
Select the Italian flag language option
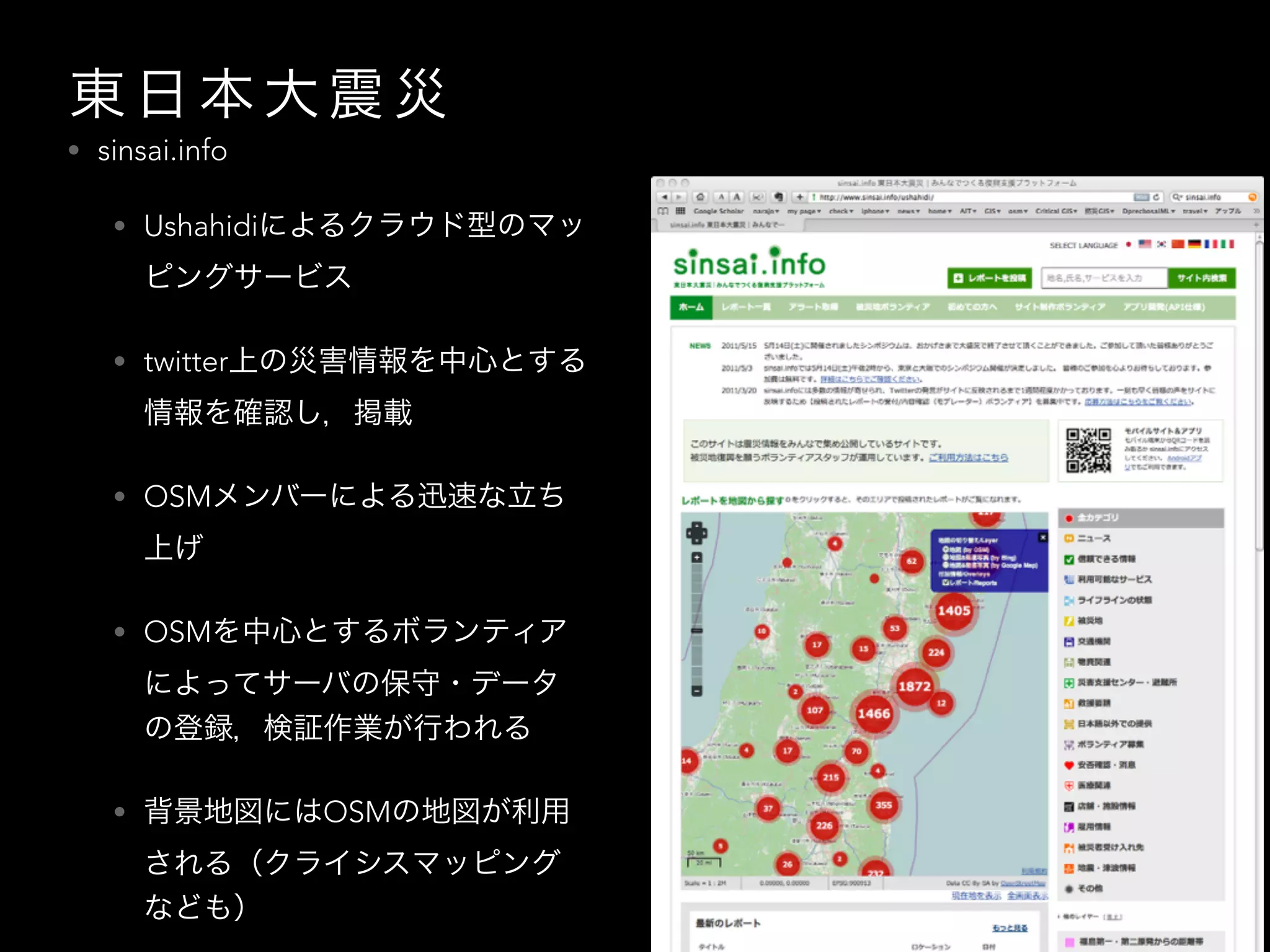1227,244
